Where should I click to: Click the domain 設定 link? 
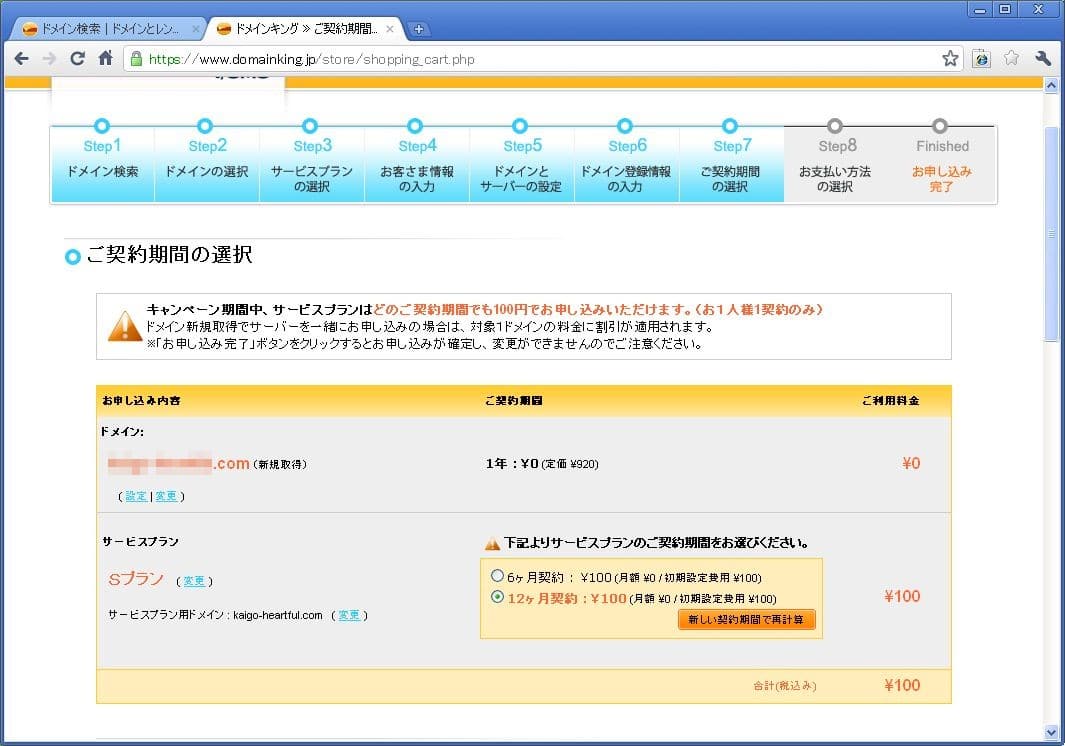(135, 496)
